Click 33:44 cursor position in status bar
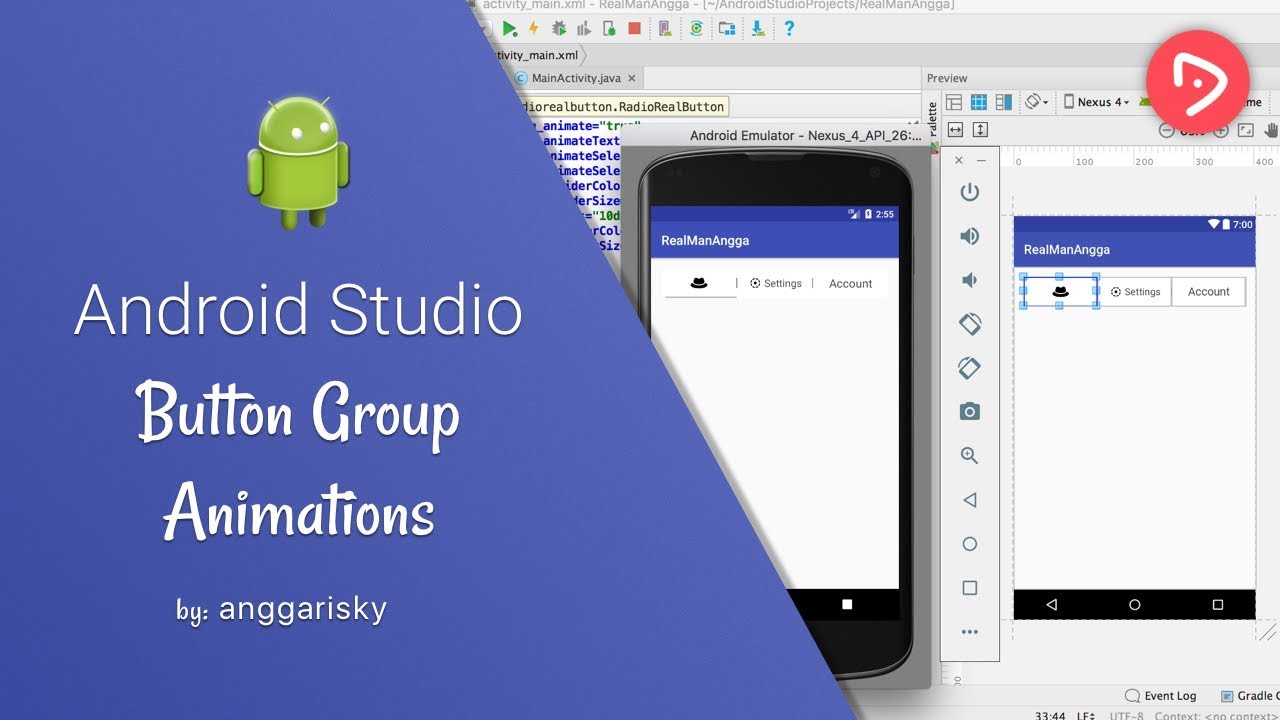This screenshot has height=720, width=1280. point(1050,715)
